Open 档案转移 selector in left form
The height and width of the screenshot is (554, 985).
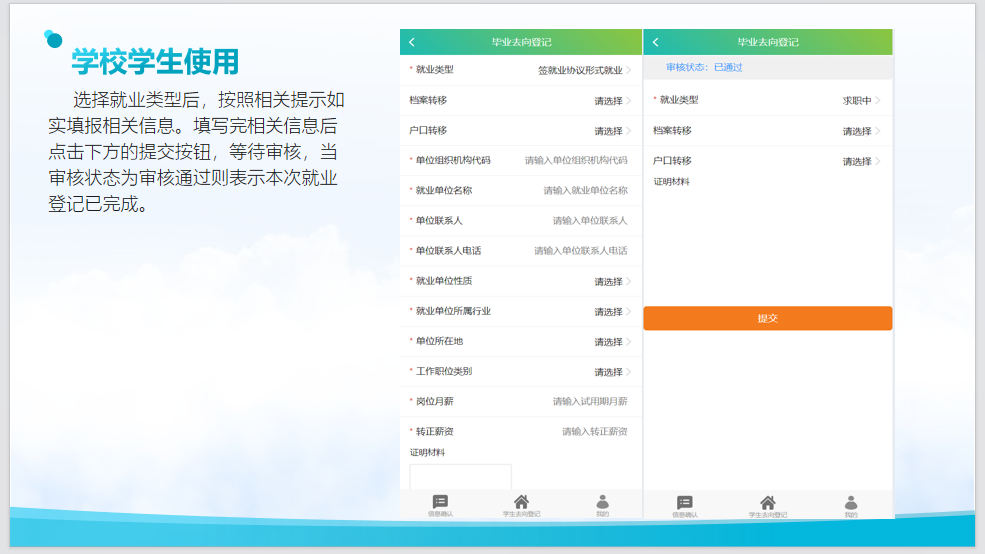tap(612, 101)
